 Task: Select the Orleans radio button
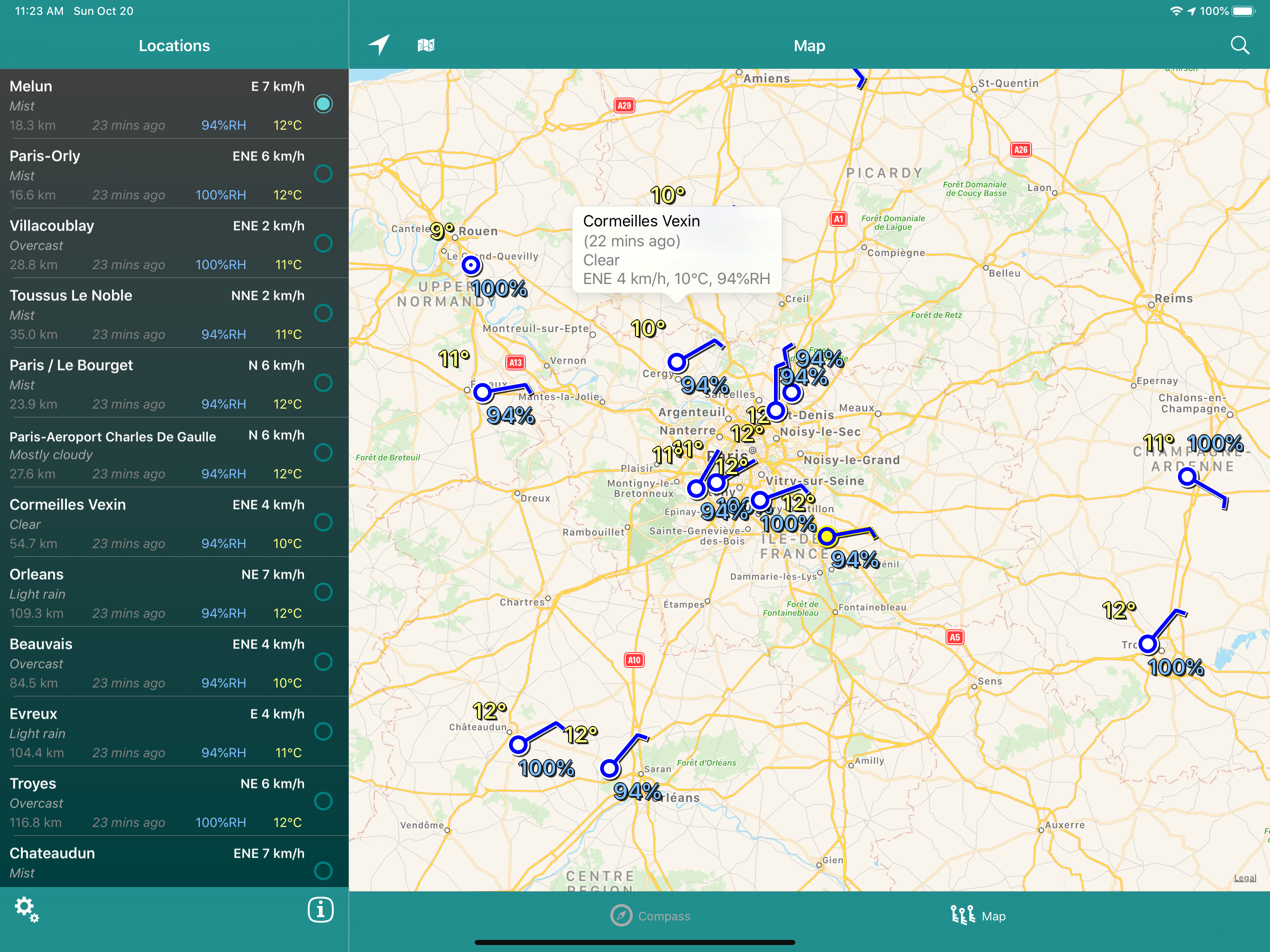point(323,592)
